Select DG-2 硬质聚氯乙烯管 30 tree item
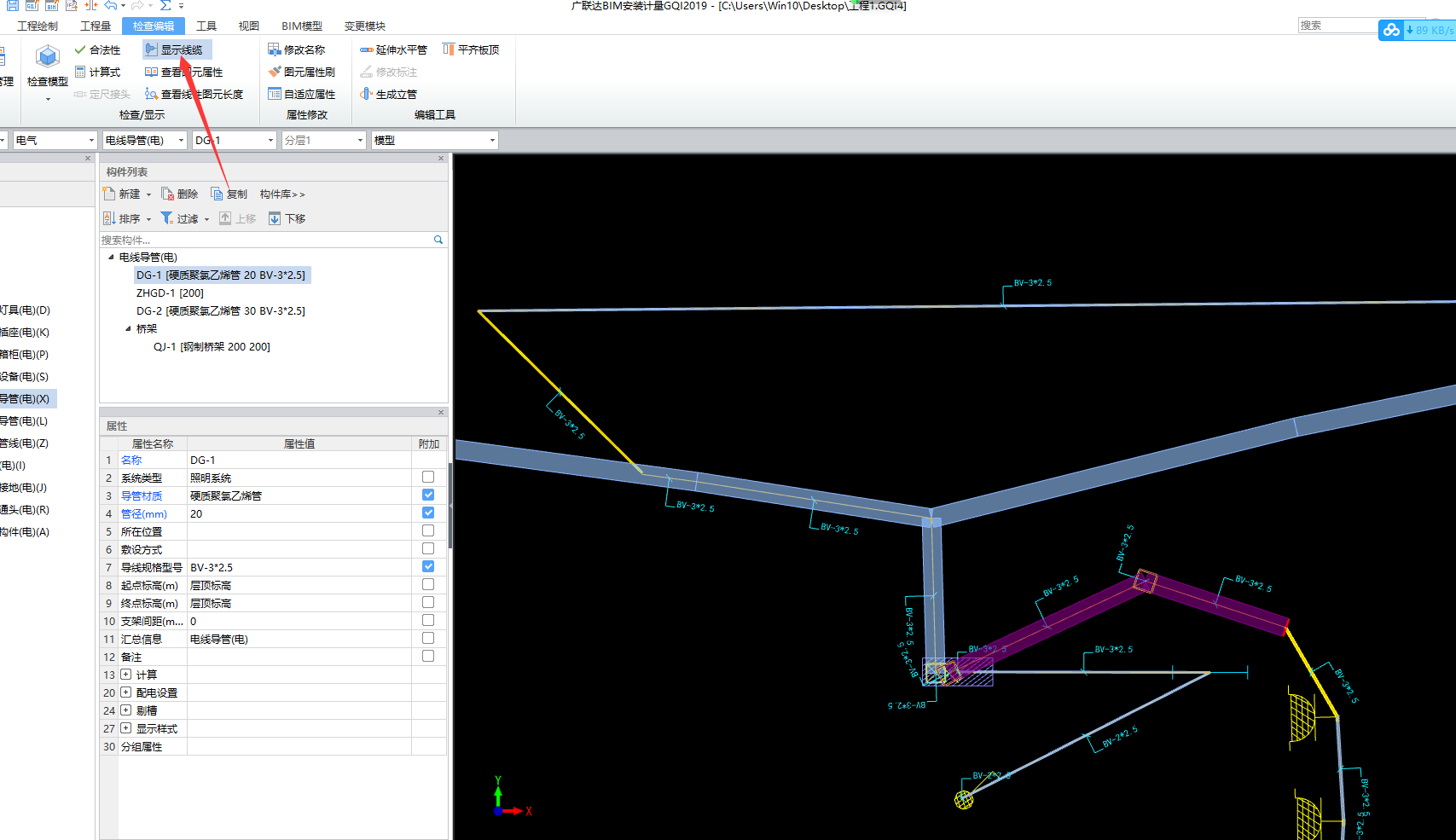The height and width of the screenshot is (840, 1456). (x=221, y=311)
